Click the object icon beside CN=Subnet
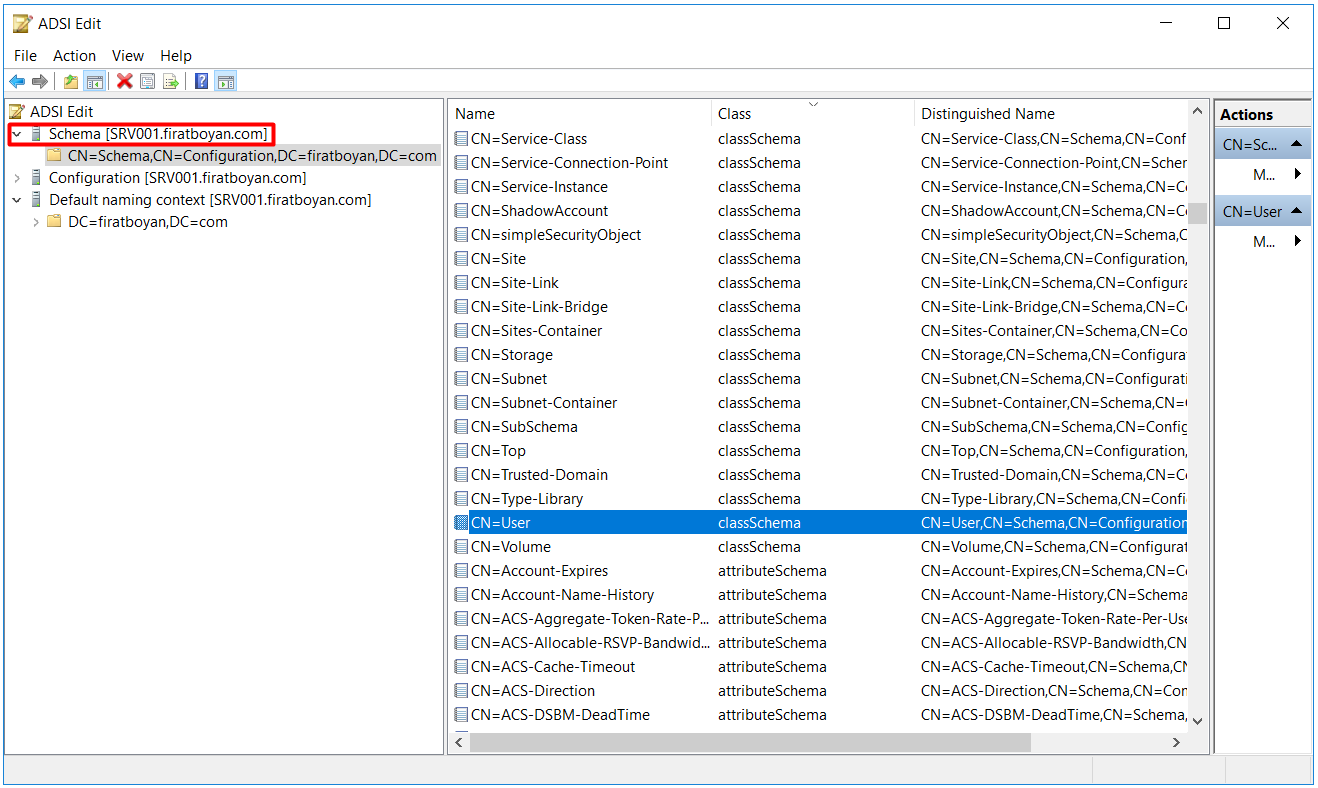The height and width of the screenshot is (788, 1318). click(461, 379)
